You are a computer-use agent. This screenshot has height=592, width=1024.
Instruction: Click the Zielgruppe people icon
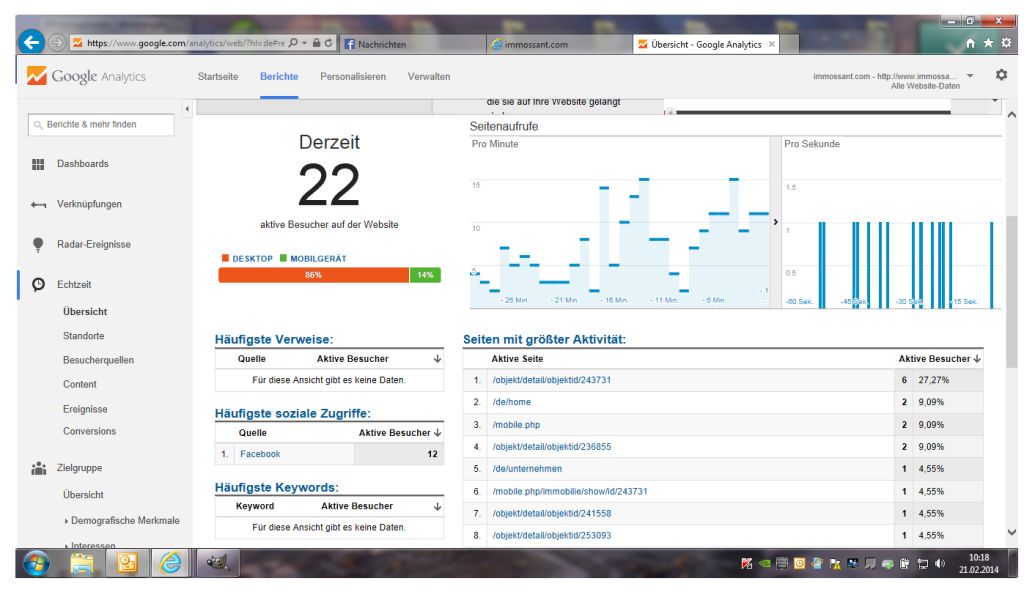tap(38, 468)
